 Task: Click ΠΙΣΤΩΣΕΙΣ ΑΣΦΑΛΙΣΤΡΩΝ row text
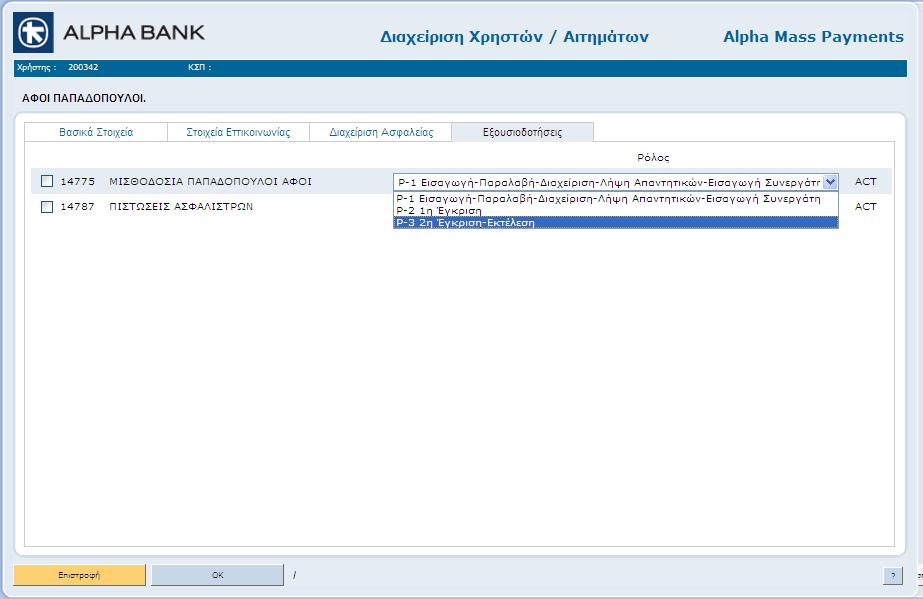pyautogui.click(x=181, y=207)
